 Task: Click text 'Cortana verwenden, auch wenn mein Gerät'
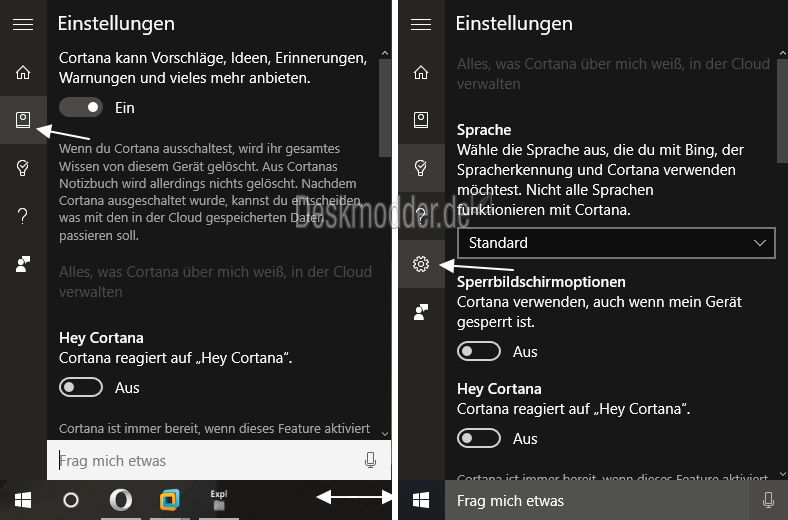pyautogui.click(x=599, y=302)
